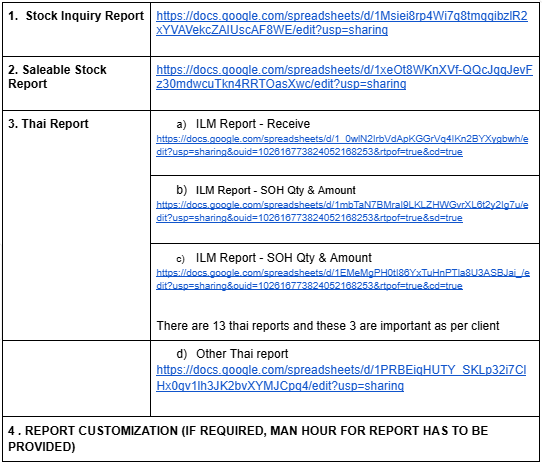Screen dimensions: 542x465
Task: Click the '2. Saleable Stock Report' cell text
Action: [x=57, y=77]
